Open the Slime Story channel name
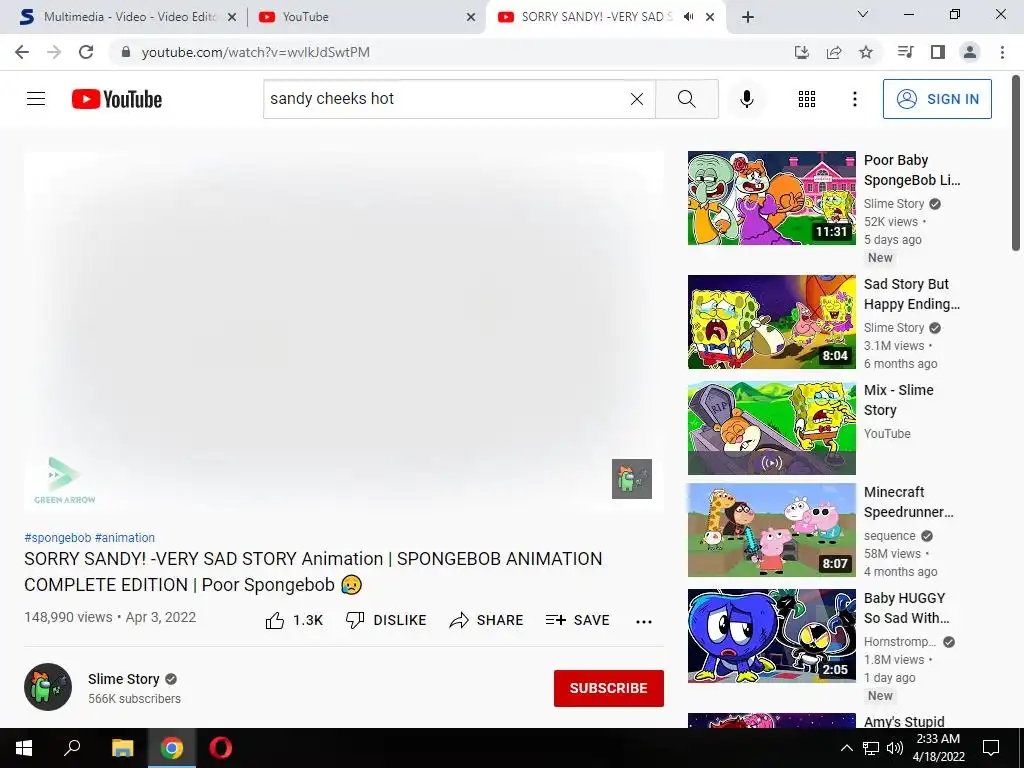Screen dimensions: 1024x768 [x=123, y=679]
